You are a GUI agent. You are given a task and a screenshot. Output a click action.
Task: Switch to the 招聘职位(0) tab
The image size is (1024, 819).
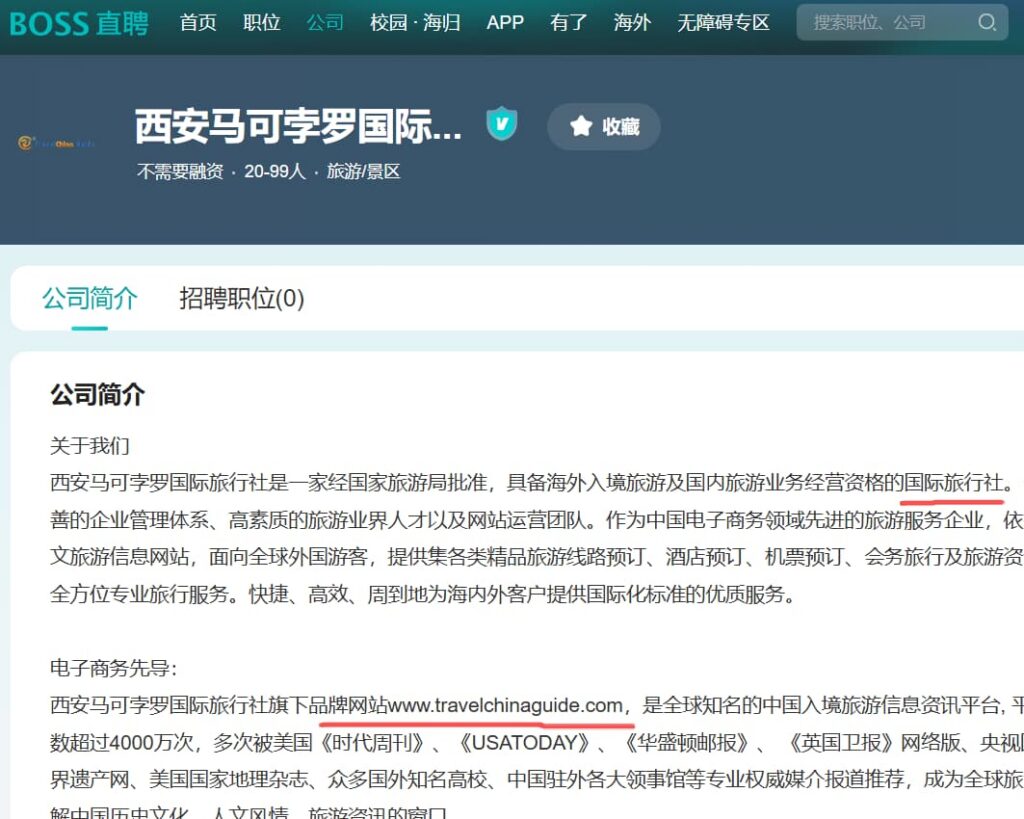tap(242, 298)
